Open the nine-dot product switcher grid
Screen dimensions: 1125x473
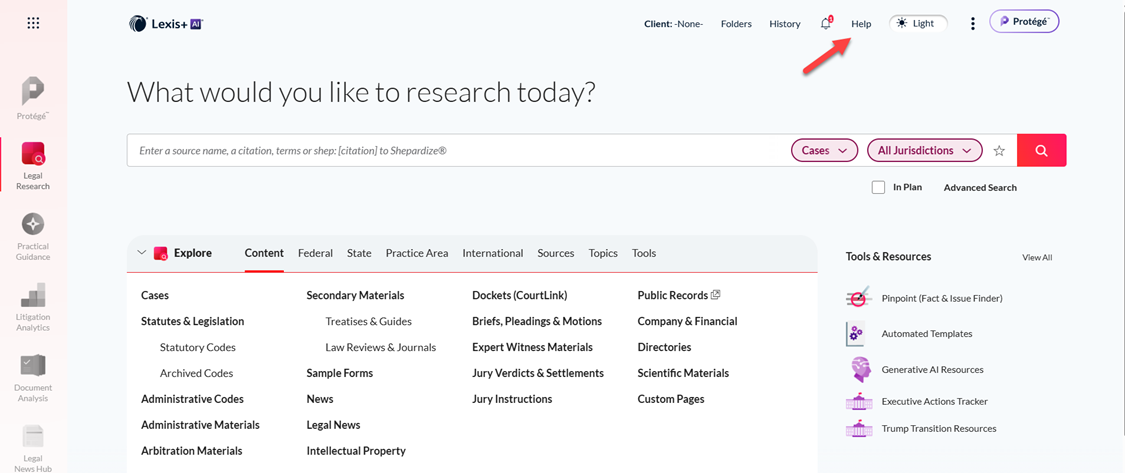coord(33,23)
